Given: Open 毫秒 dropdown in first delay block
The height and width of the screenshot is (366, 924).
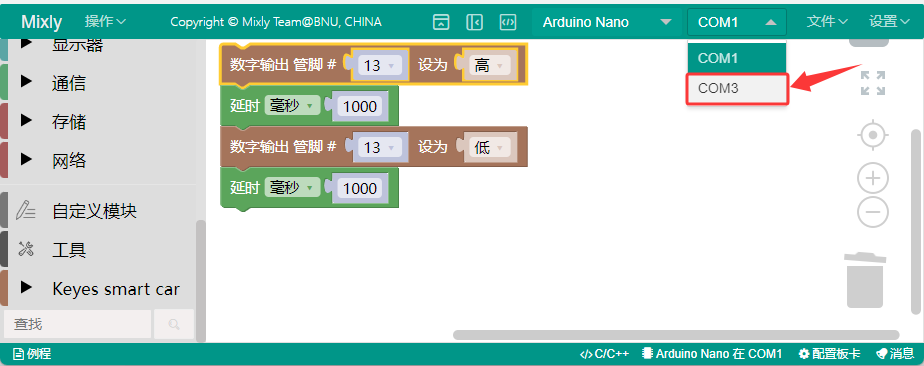Looking at the screenshot, I should point(292,106).
